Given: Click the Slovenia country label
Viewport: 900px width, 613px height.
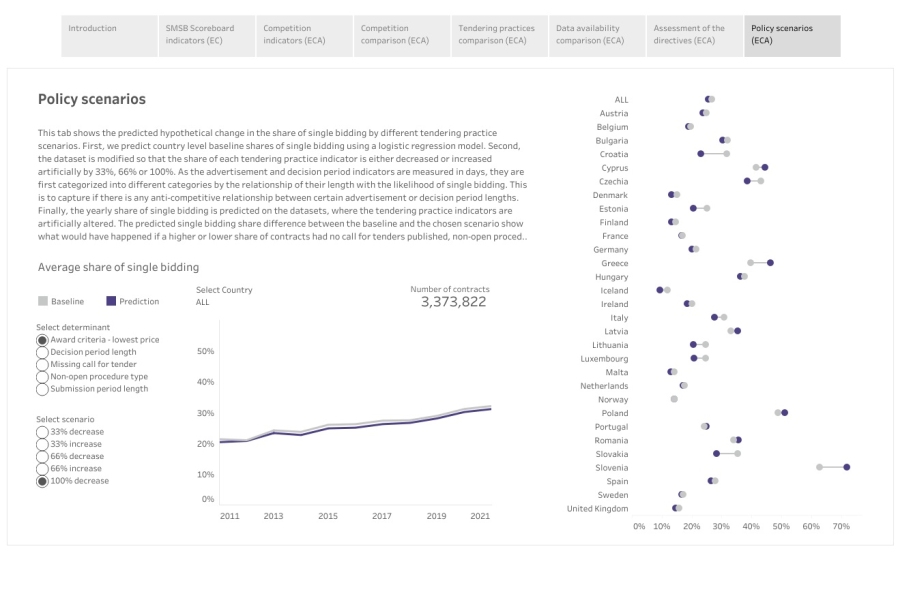Looking at the screenshot, I should point(612,467).
